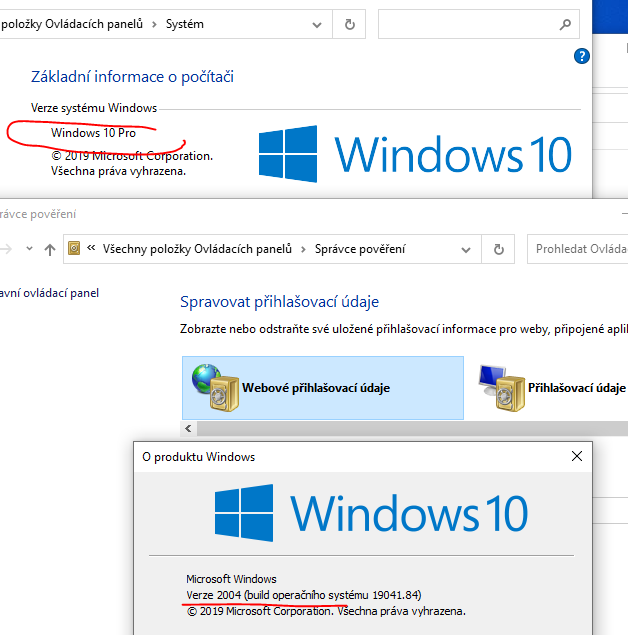Click the Prohledat Ovládací search field
Viewport: 628px width, 635px height.
pyautogui.click(x=580, y=249)
